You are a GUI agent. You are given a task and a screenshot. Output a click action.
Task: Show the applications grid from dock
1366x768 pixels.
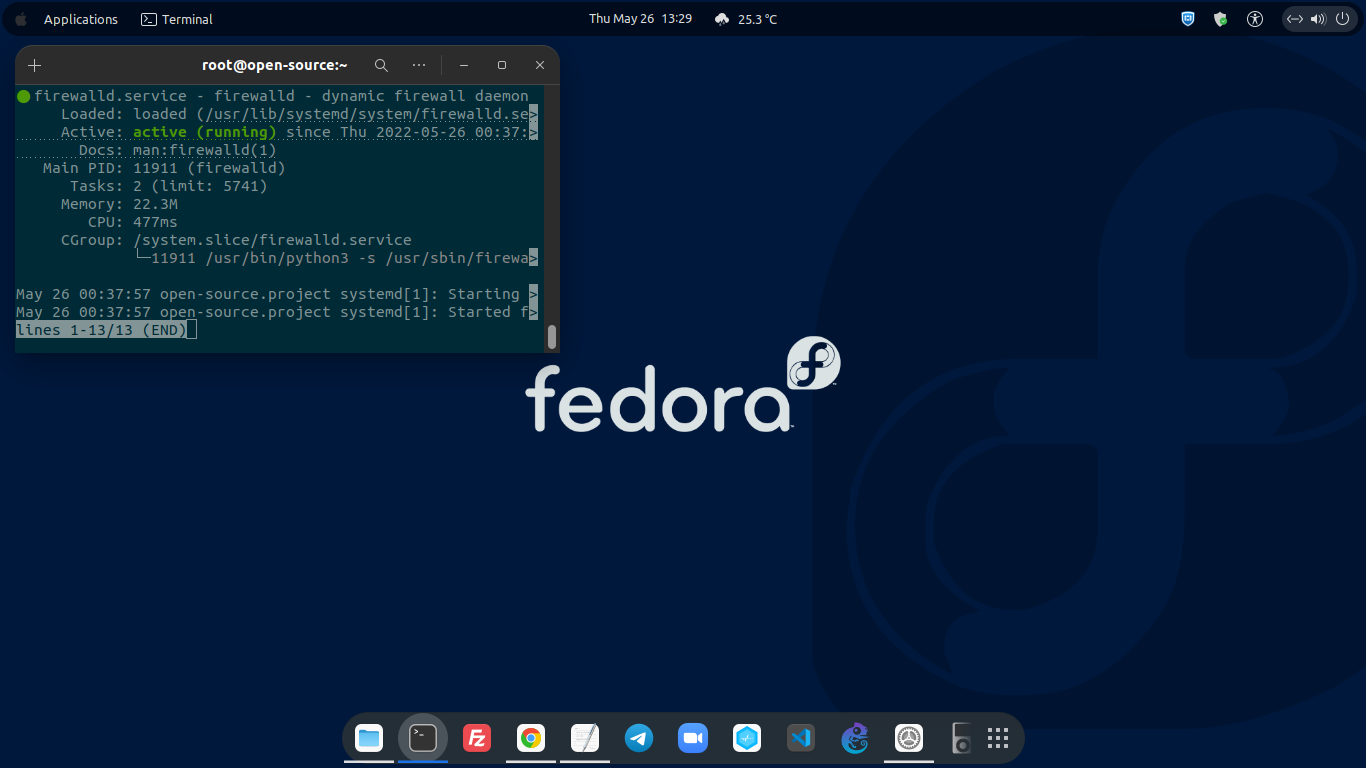(997, 739)
